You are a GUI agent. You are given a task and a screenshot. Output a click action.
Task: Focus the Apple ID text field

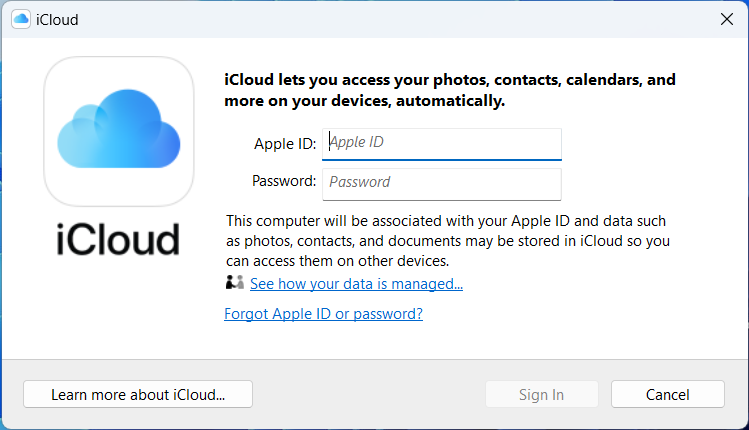(442, 144)
